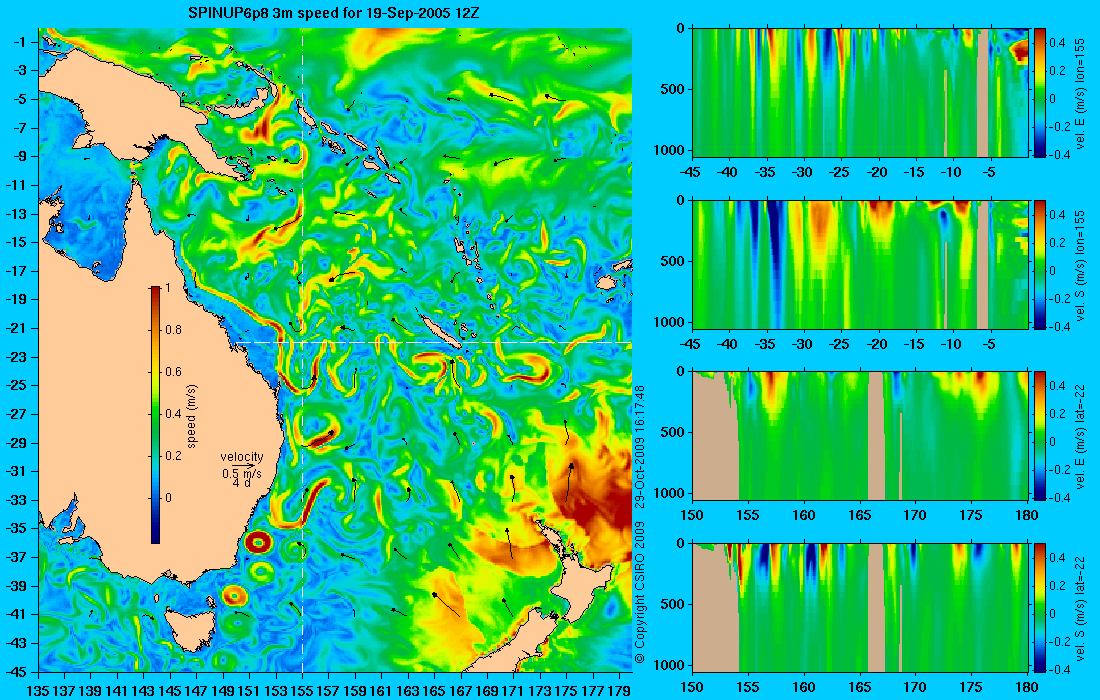
Task: Click the "160" longitude tick under vel. S lat=-22 plot
Action: click(x=804, y=687)
